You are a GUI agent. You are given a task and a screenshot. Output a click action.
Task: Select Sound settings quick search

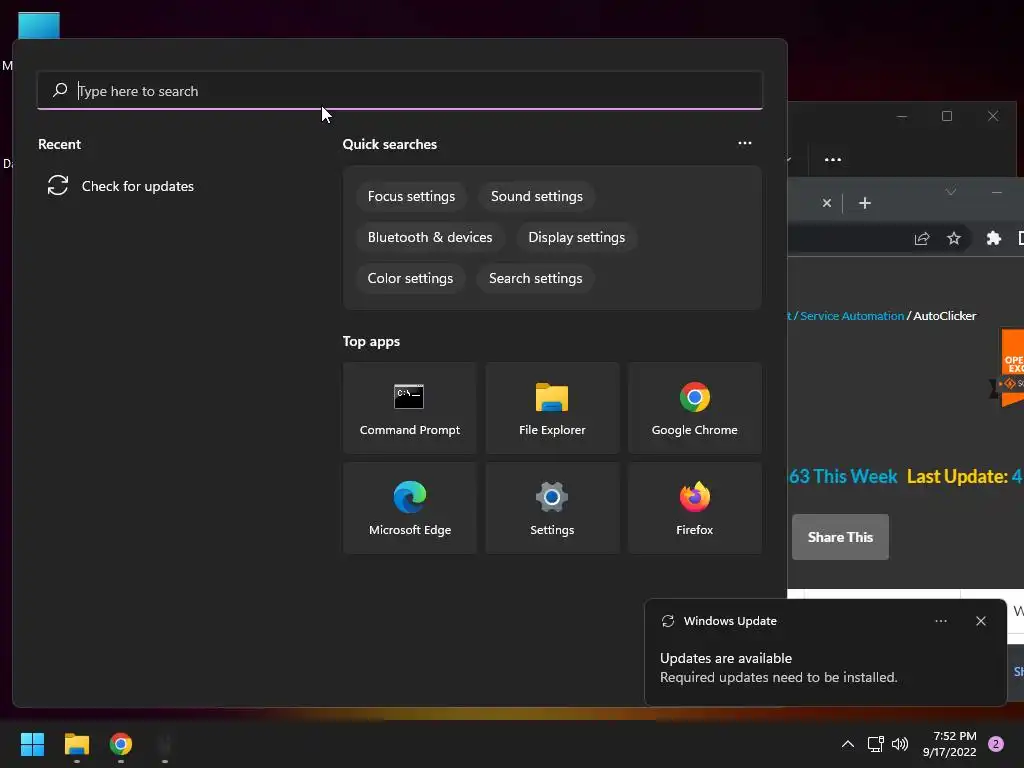pos(536,197)
